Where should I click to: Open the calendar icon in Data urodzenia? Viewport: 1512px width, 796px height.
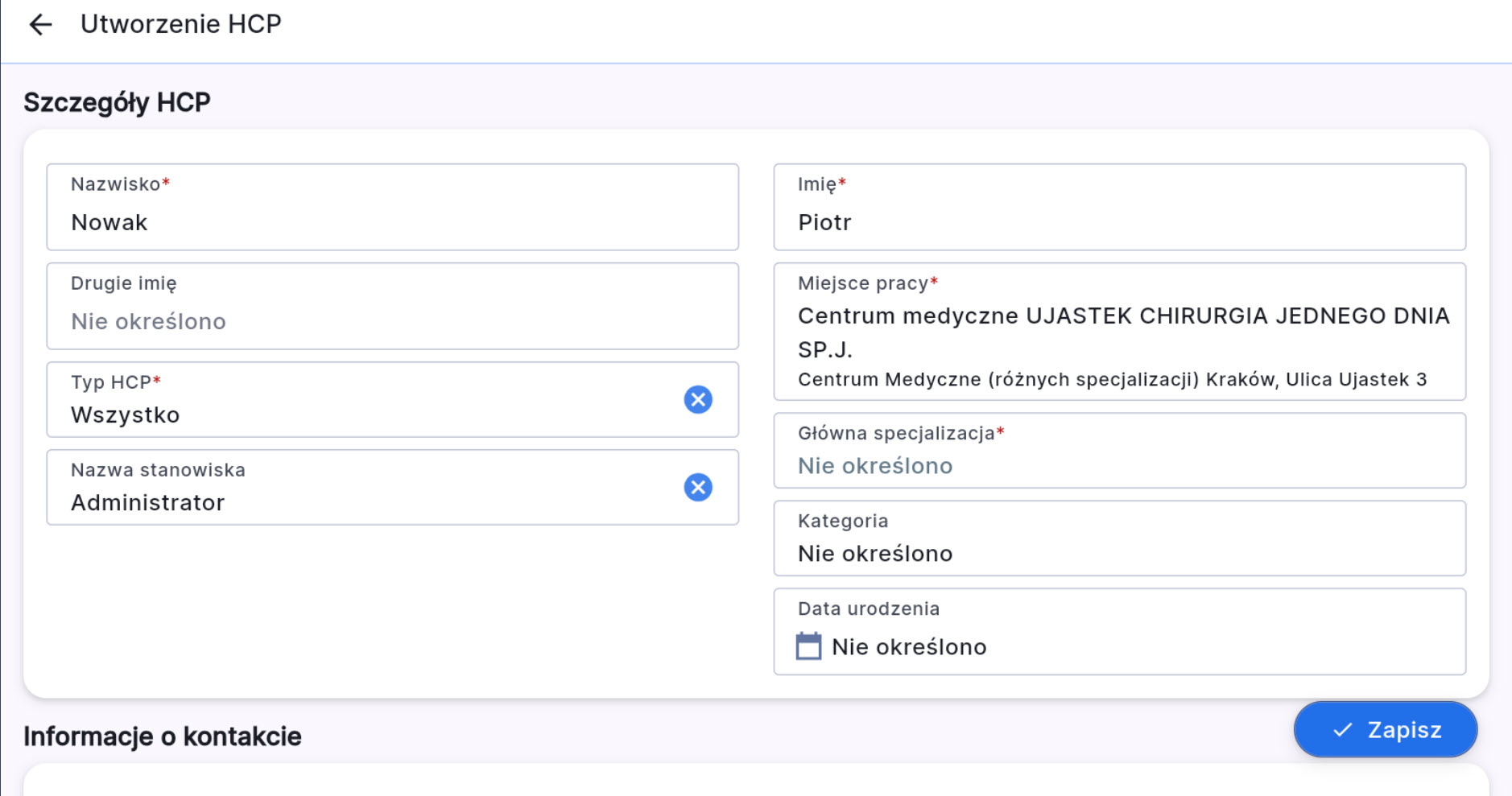point(808,646)
